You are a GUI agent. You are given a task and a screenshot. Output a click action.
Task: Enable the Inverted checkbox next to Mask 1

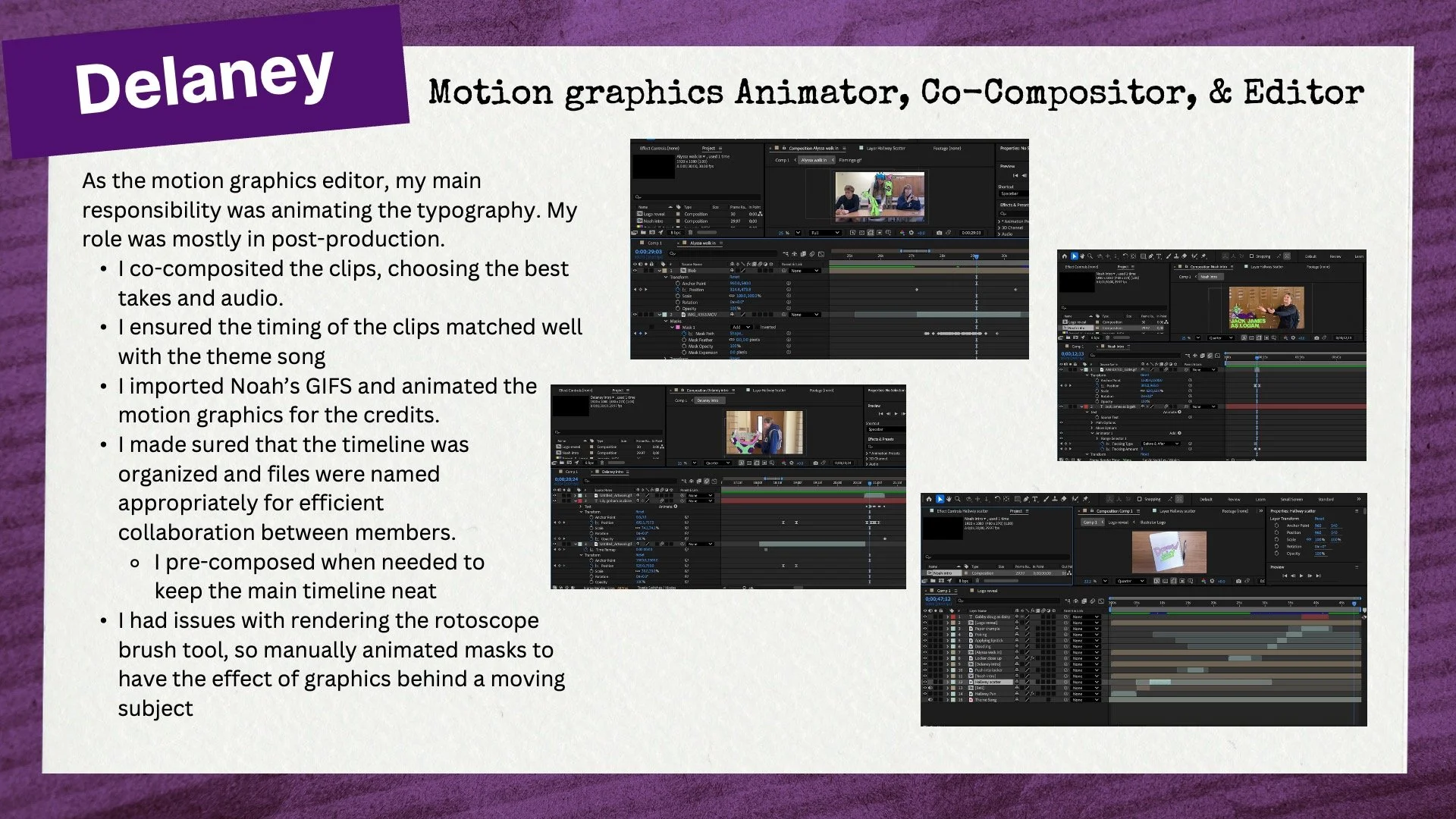point(757,328)
